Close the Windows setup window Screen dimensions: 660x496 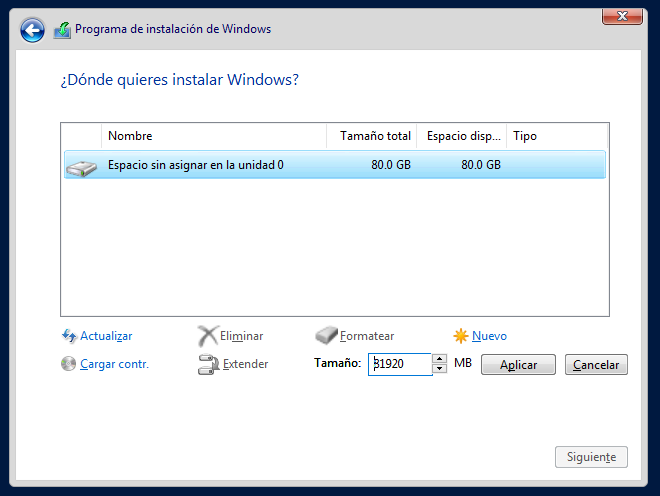click(622, 16)
